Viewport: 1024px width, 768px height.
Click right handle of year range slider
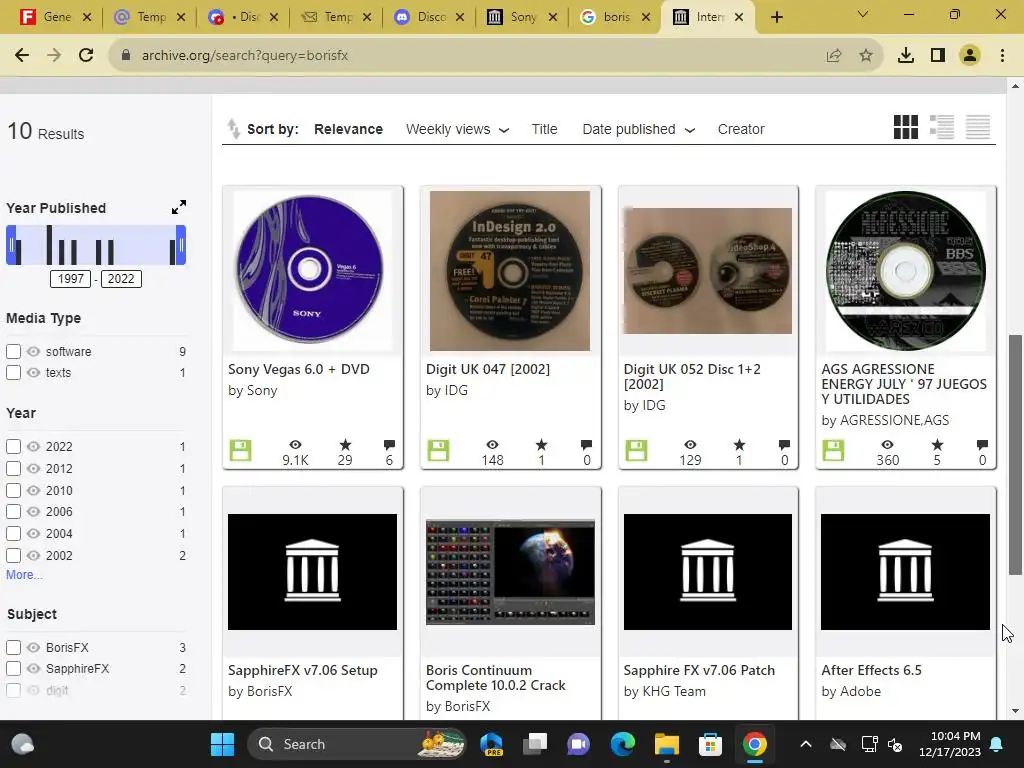point(181,245)
